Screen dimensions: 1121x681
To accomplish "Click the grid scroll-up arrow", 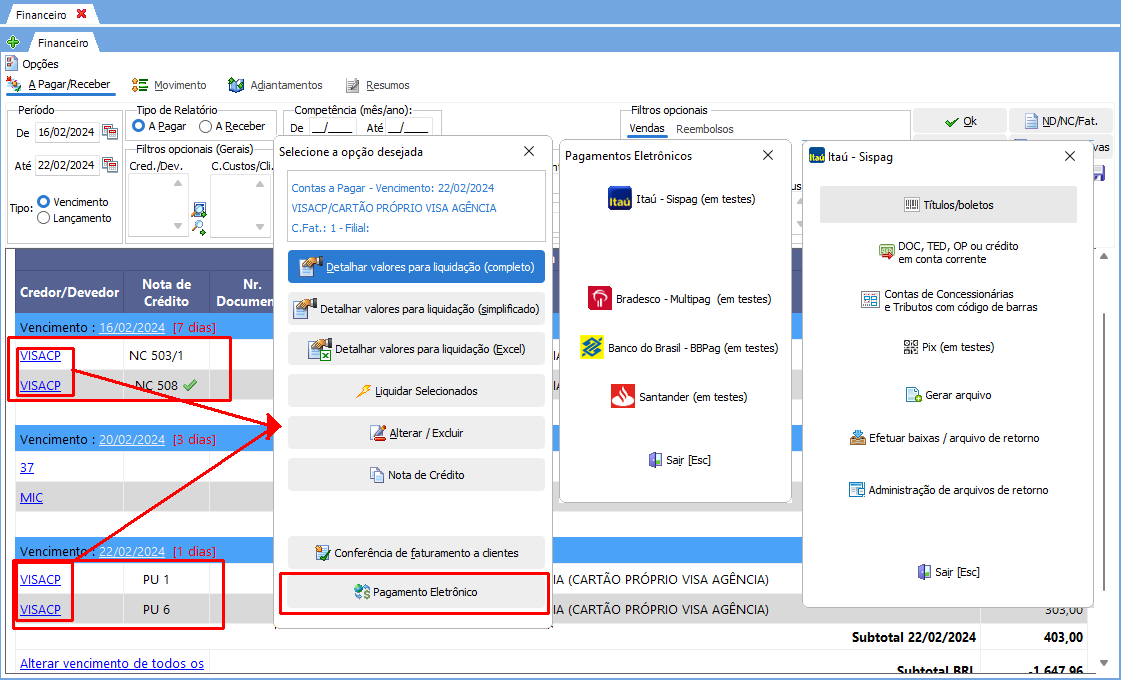I will pyautogui.click(x=1104, y=256).
